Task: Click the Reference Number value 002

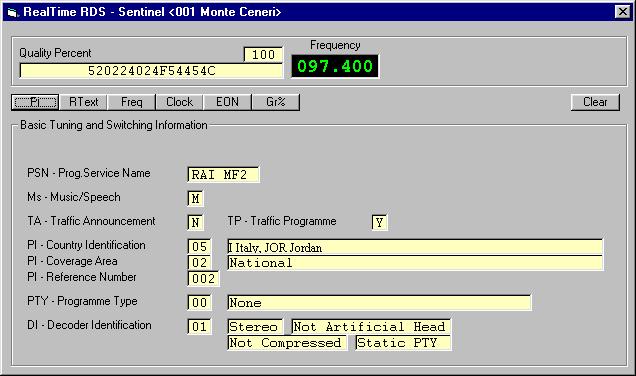Action: (x=203, y=279)
